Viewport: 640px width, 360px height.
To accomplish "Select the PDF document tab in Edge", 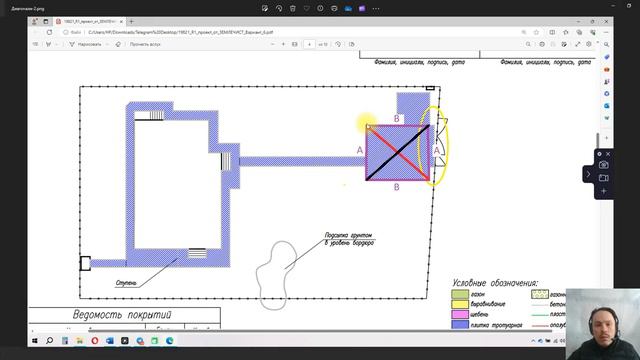I will 90,21.
